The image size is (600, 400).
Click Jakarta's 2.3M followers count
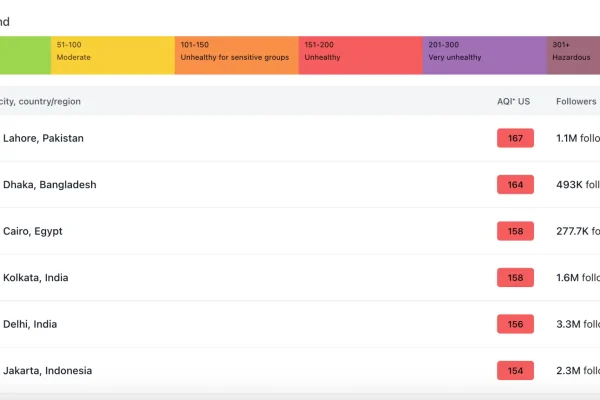tap(578, 371)
